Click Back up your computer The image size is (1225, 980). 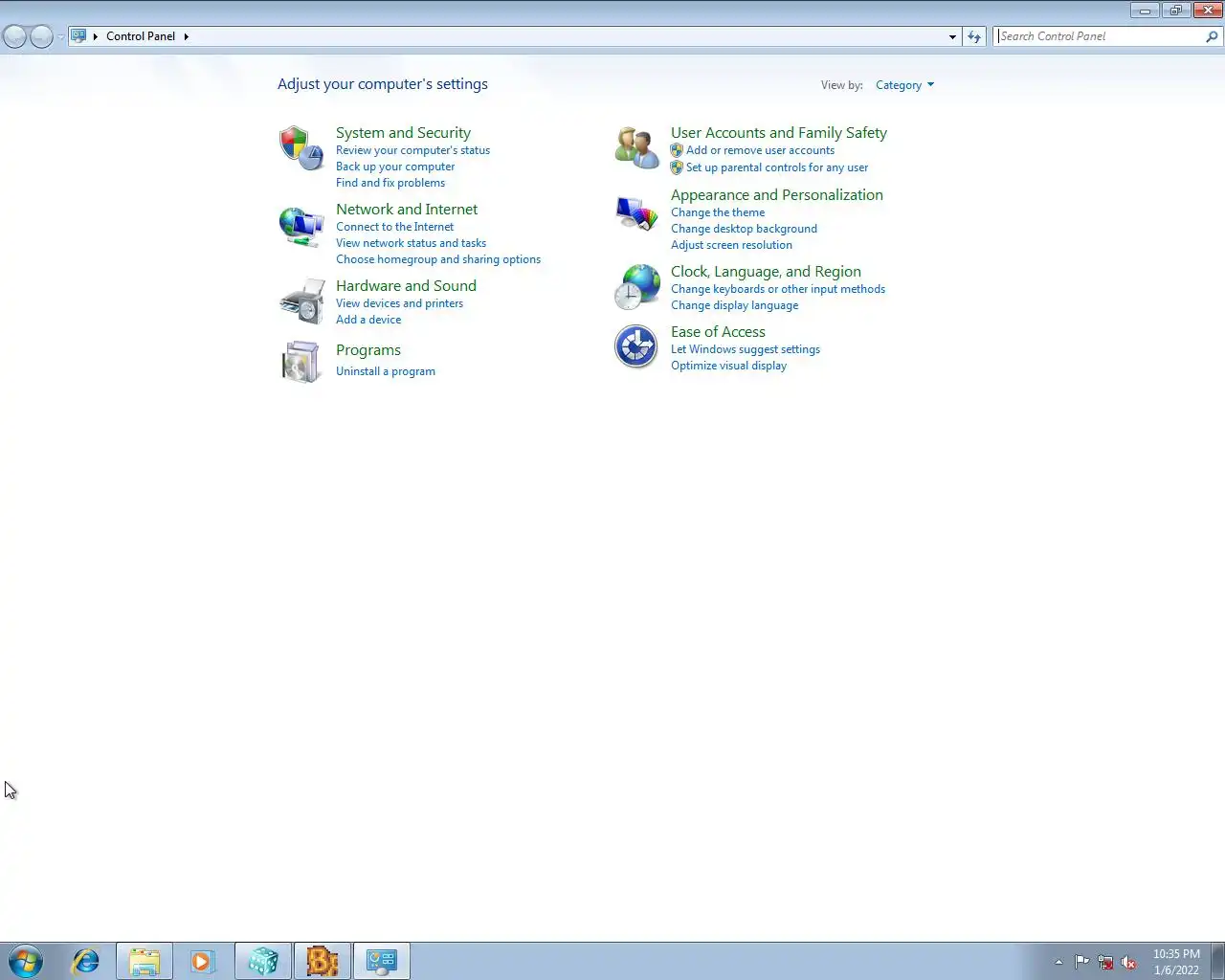(395, 167)
